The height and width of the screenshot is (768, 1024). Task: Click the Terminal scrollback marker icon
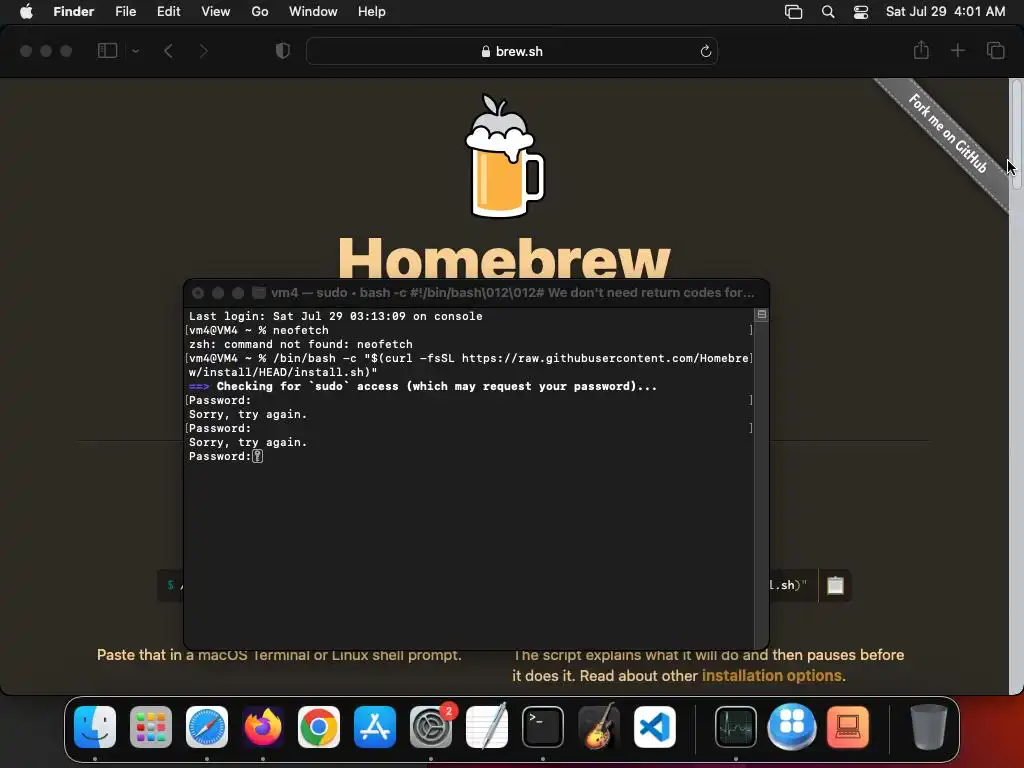tap(761, 315)
